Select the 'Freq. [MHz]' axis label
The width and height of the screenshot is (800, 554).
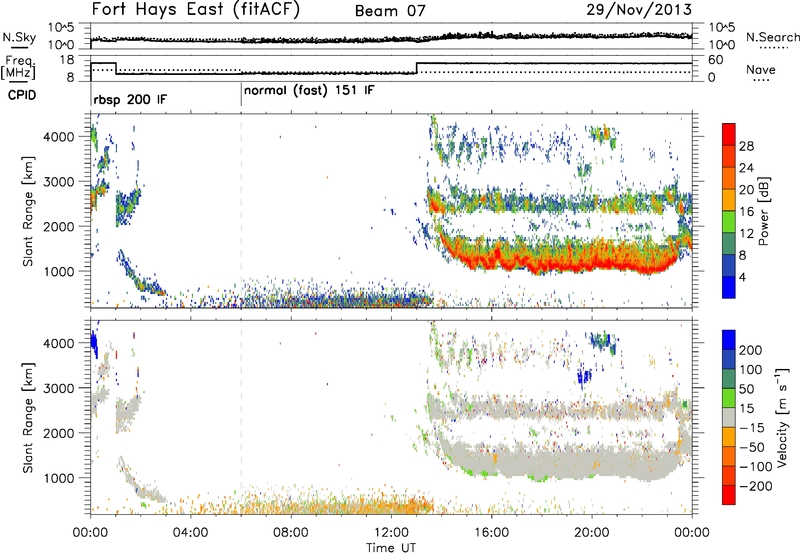[x=19, y=68]
